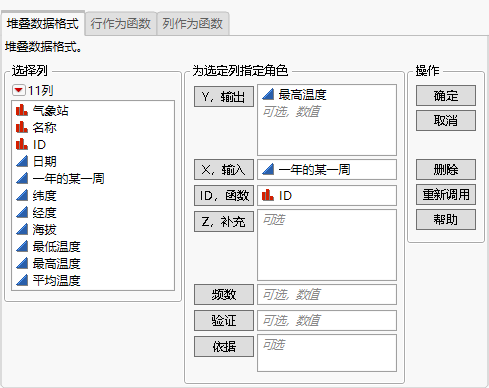Click the continuous icon next to 最低温度
489x388 pixels.
click(22, 246)
